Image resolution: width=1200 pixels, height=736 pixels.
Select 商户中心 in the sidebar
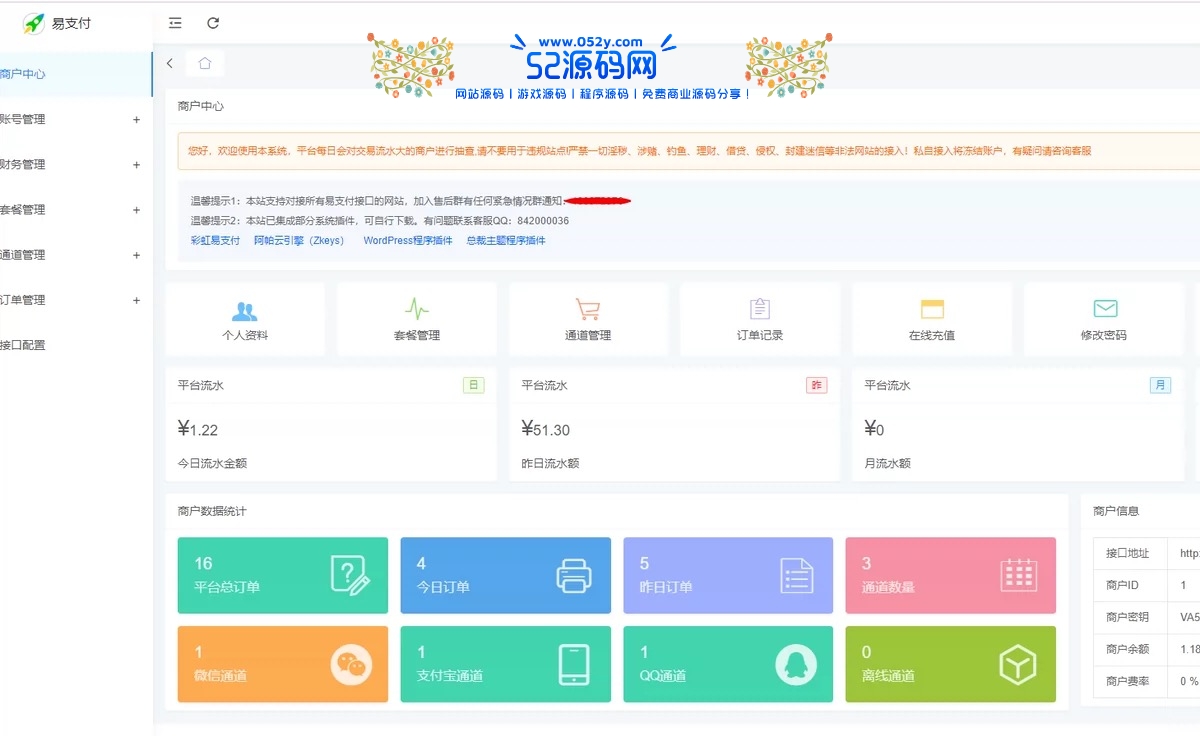pyautogui.click(x=76, y=74)
